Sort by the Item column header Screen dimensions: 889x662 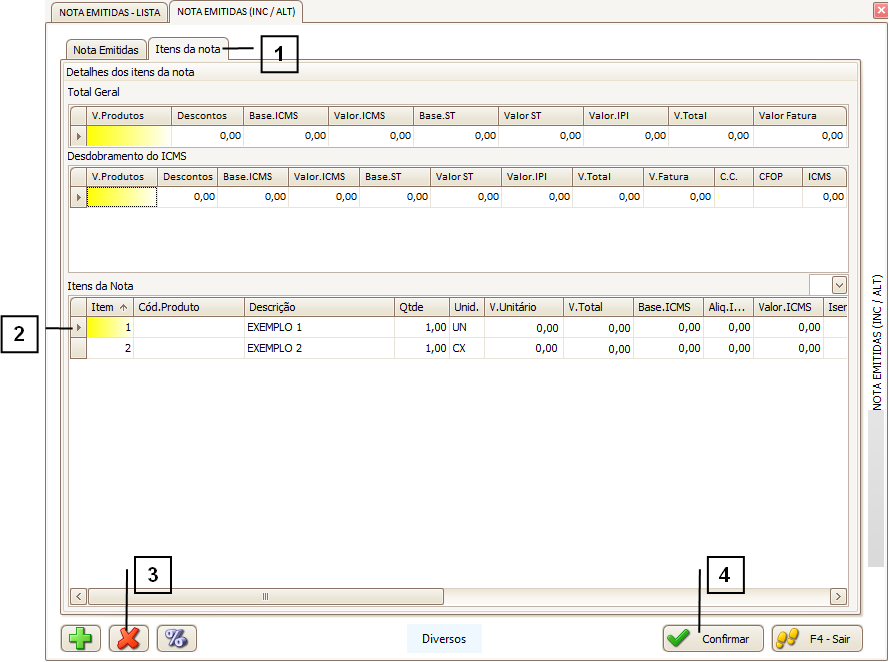click(110, 307)
